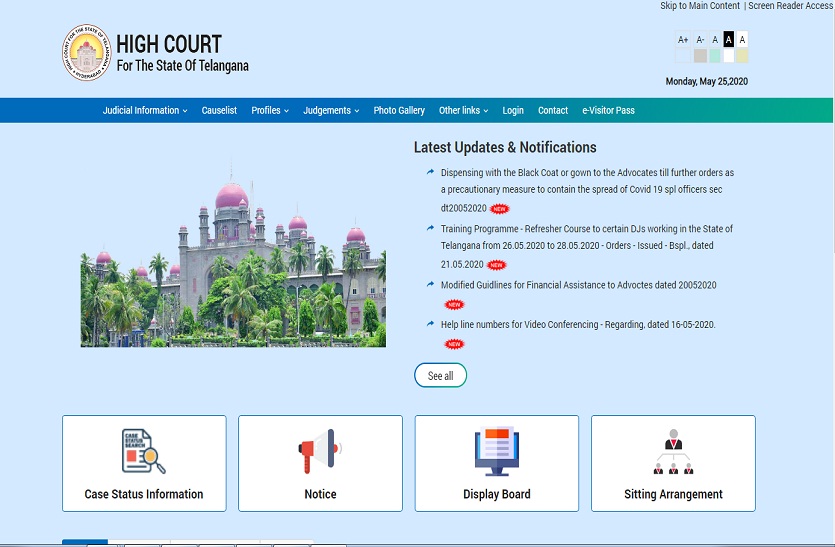Open Case Status Information search icon
835x547 pixels.
click(x=144, y=452)
